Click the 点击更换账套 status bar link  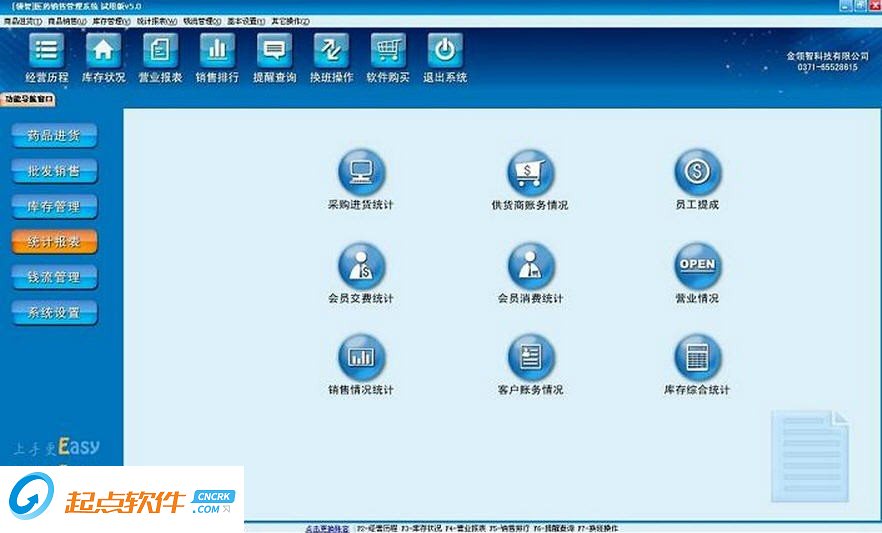coord(327,529)
